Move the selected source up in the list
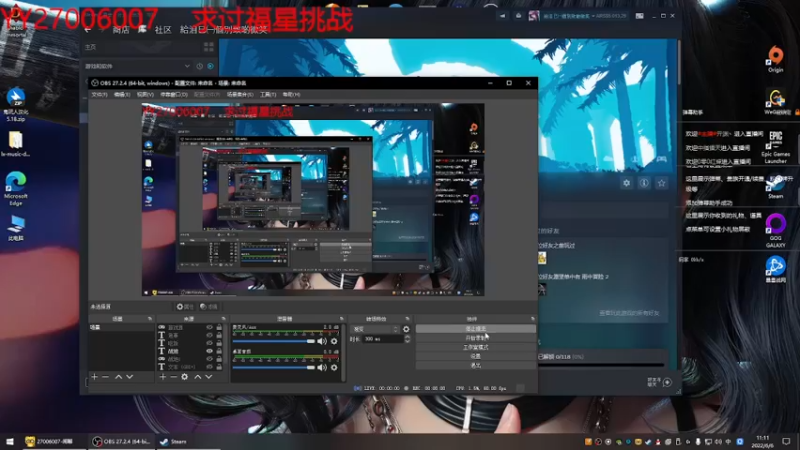Viewport: 800px width, 450px height. pyautogui.click(x=197, y=377)
